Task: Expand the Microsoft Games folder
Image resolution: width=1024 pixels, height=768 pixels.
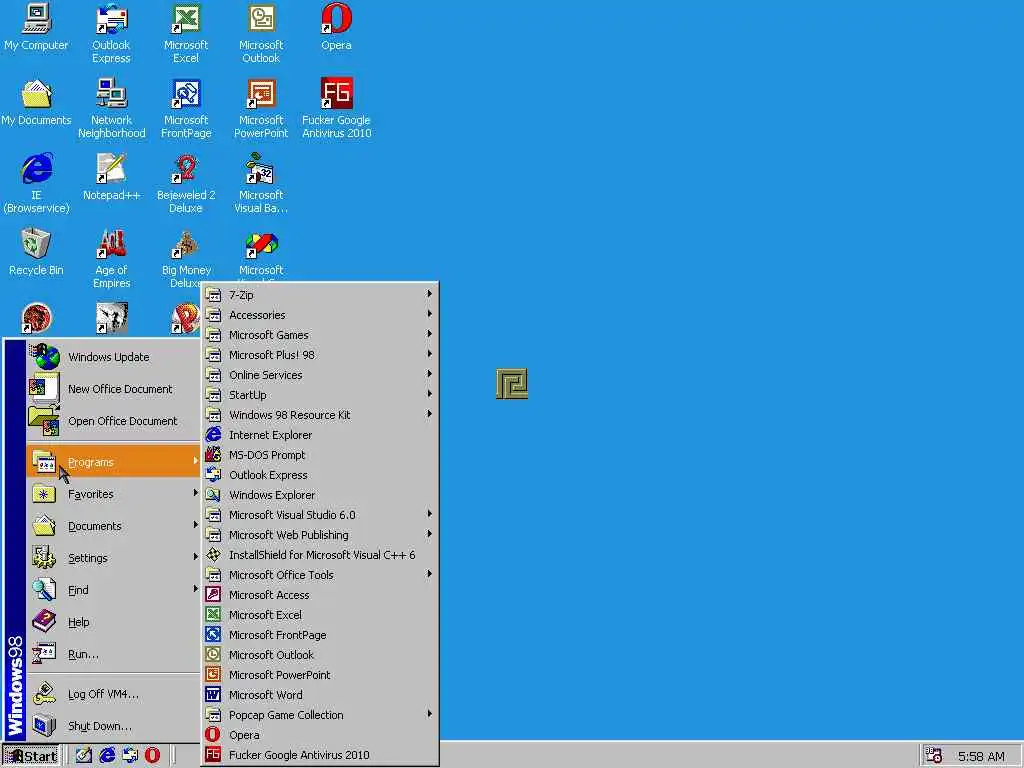Action: point(320,335)
